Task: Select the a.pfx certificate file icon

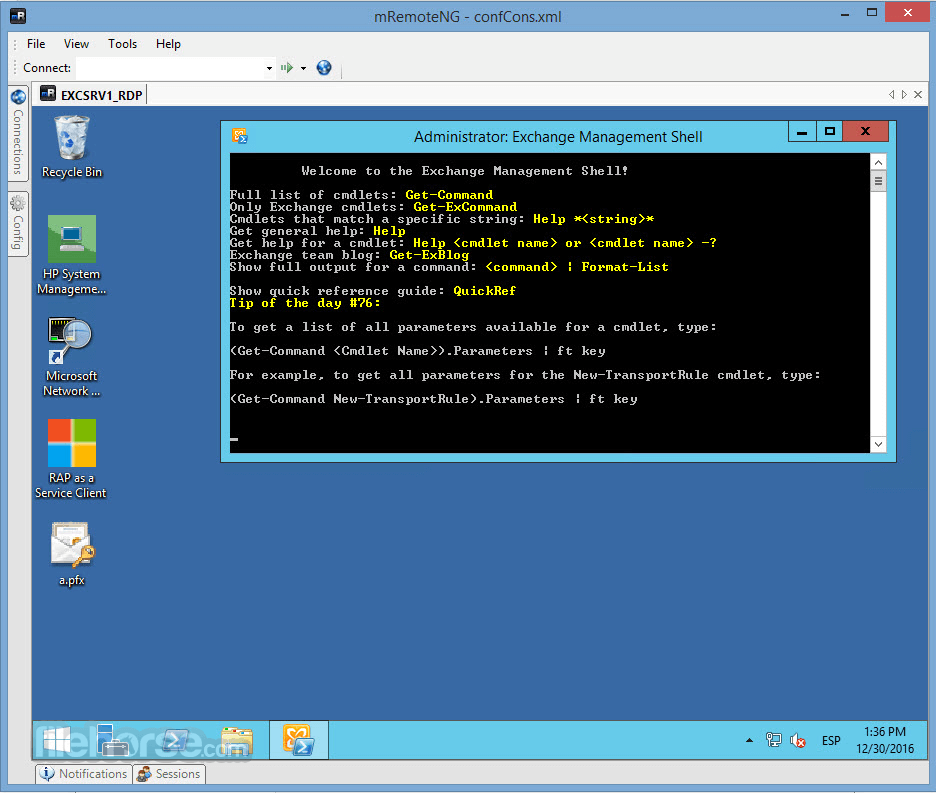Action: tap(72, 554)
